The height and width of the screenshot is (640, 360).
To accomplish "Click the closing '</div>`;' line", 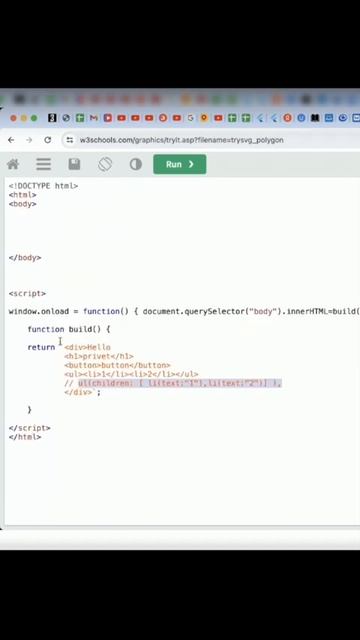I will click(82, 392).
